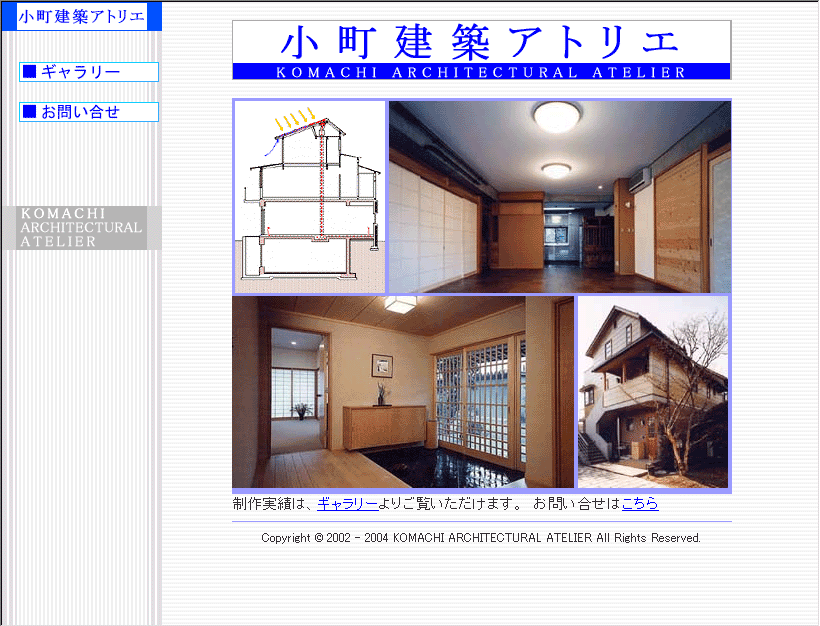Click the blue square icon beside ギャラリー
This screenshot has width=820, height=626.
[29, 72]
